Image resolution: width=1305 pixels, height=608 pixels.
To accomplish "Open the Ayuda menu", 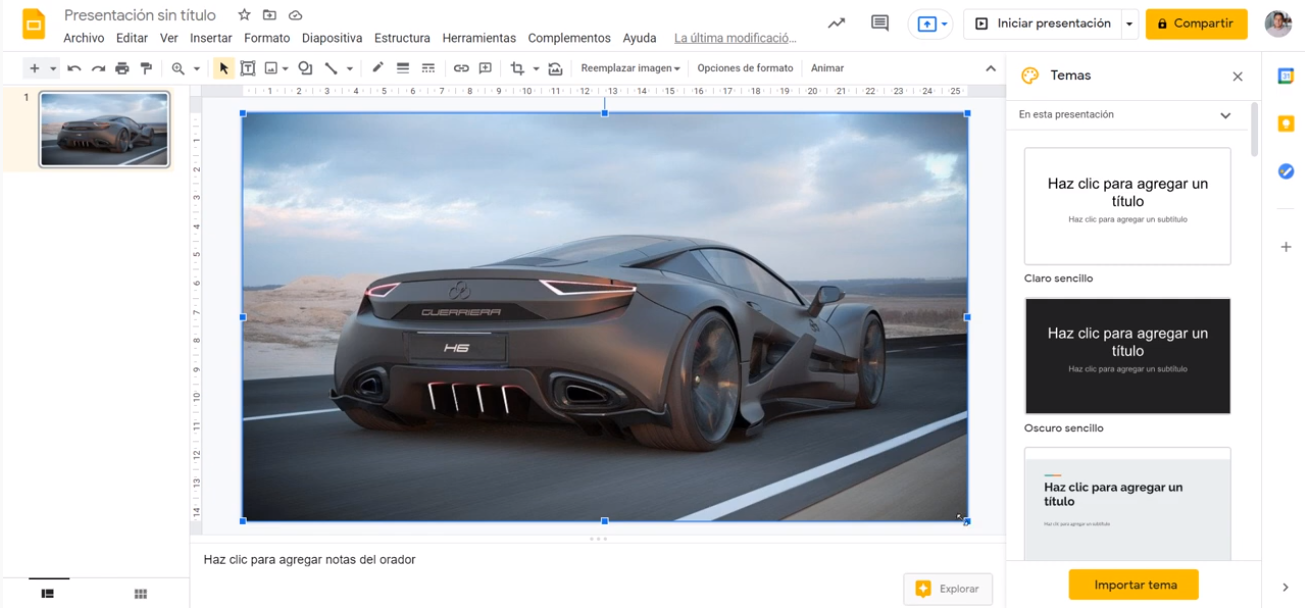I will click(x=640, y=38).
